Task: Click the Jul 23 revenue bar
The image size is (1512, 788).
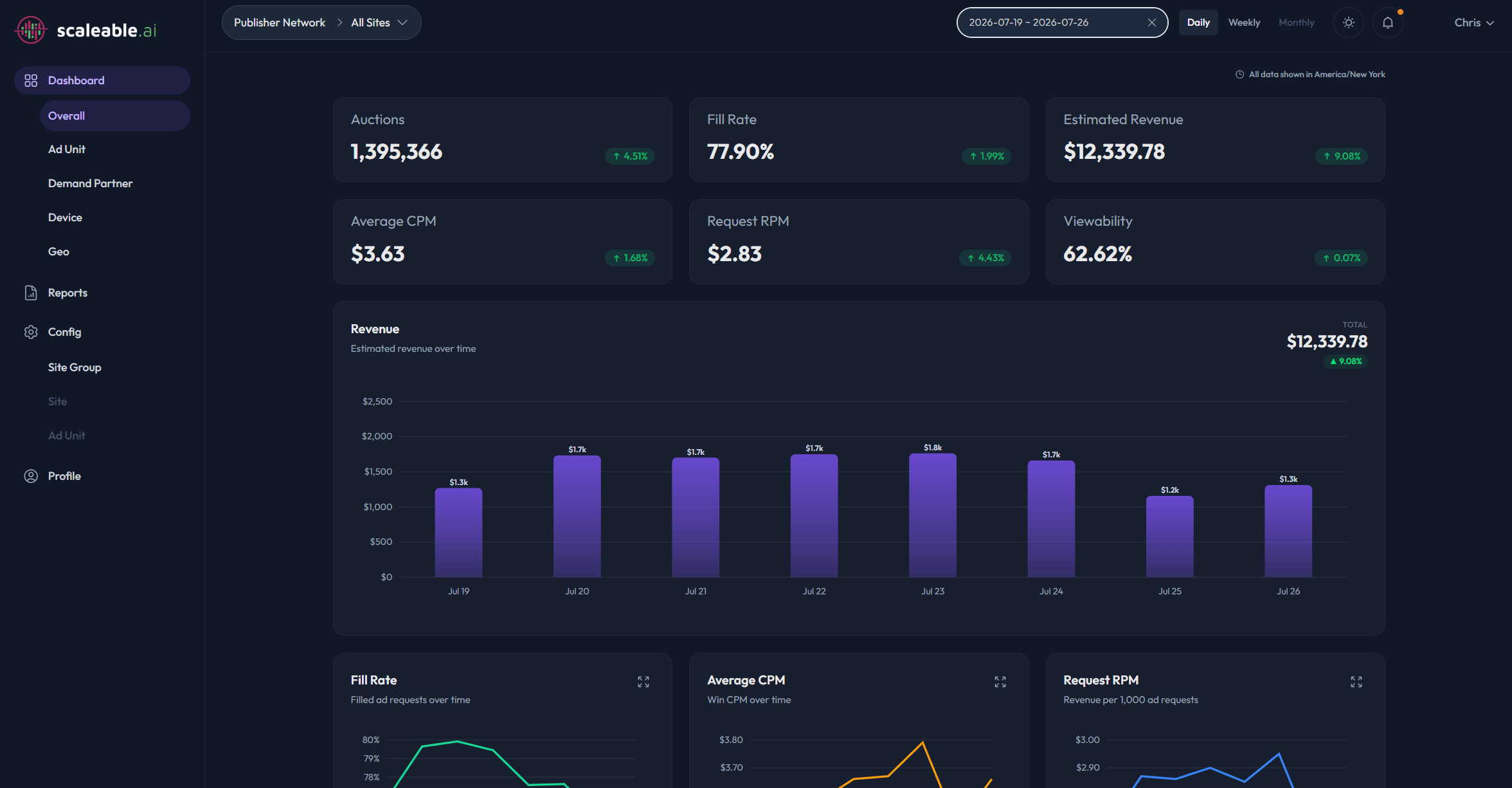Action: (933, 515)
